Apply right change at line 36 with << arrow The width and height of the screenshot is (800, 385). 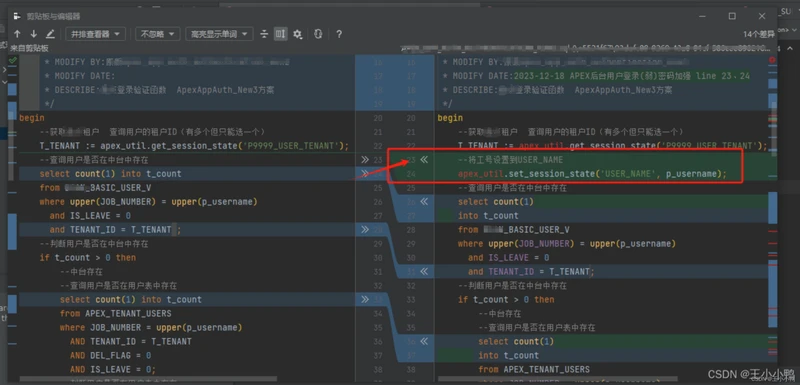tap(424, 342)
